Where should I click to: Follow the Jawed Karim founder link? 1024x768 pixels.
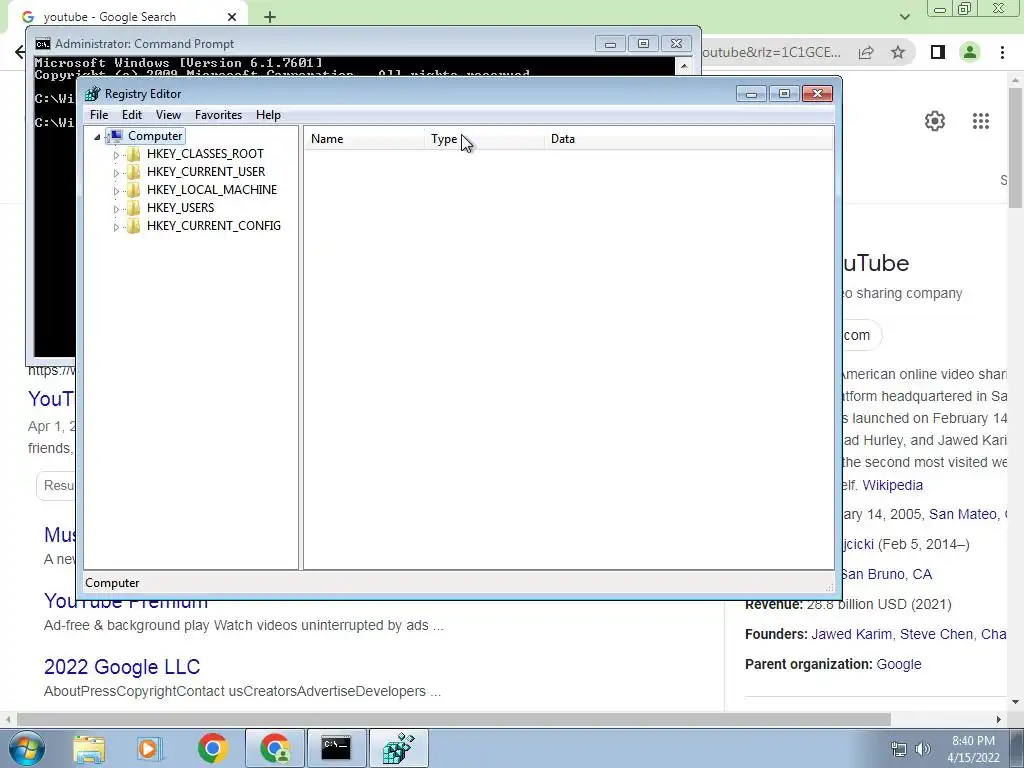point(851,634)
